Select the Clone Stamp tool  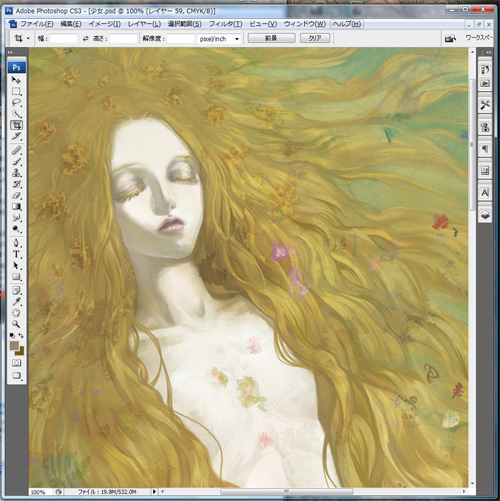pyautogui.click(x=16, y=173)
